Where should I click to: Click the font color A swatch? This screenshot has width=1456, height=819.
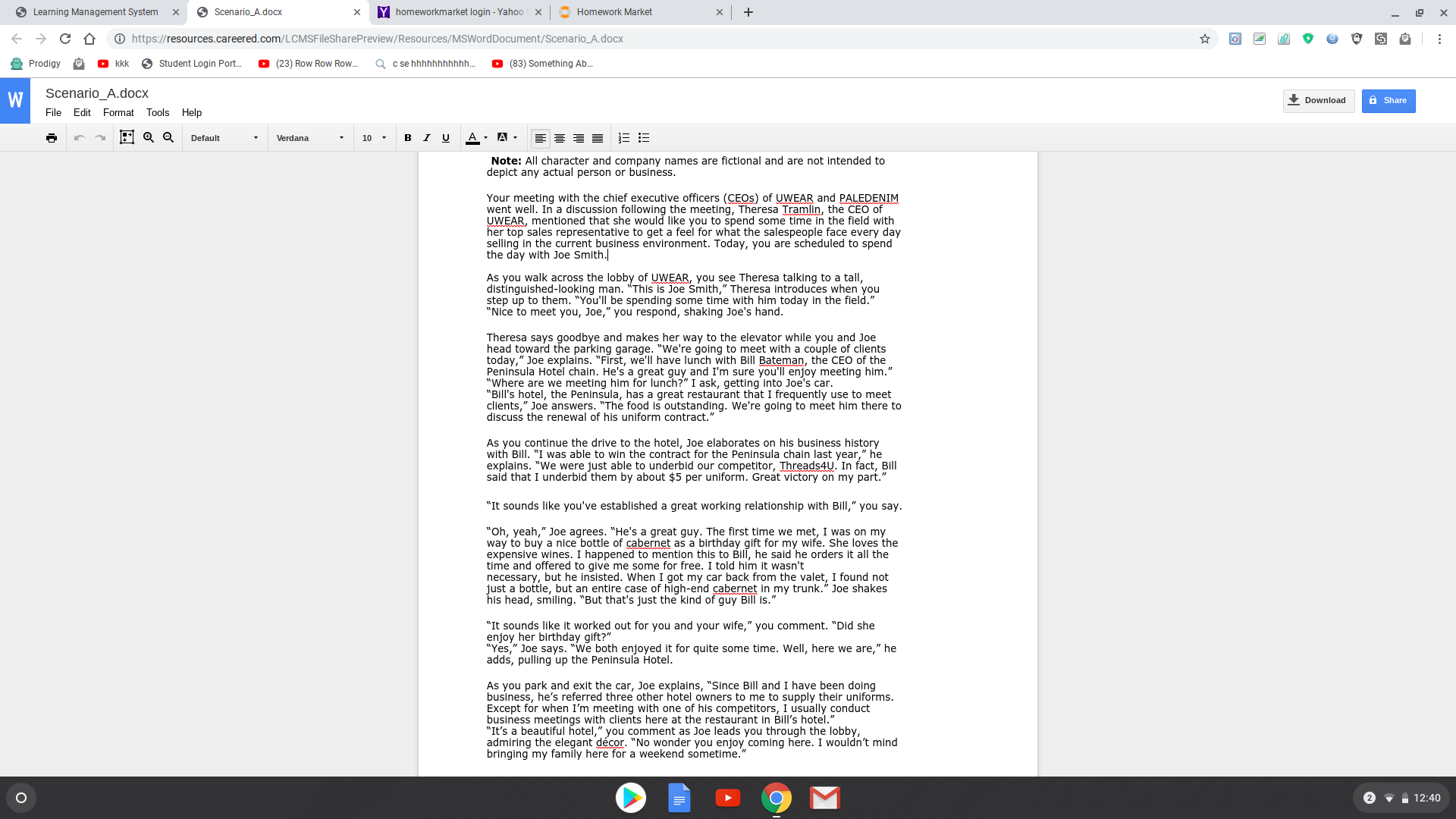point(472,138)
